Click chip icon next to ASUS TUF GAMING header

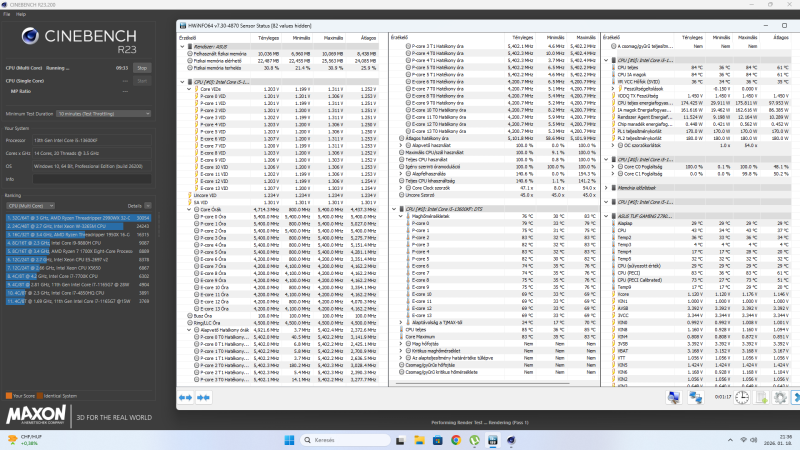point(614,216)
